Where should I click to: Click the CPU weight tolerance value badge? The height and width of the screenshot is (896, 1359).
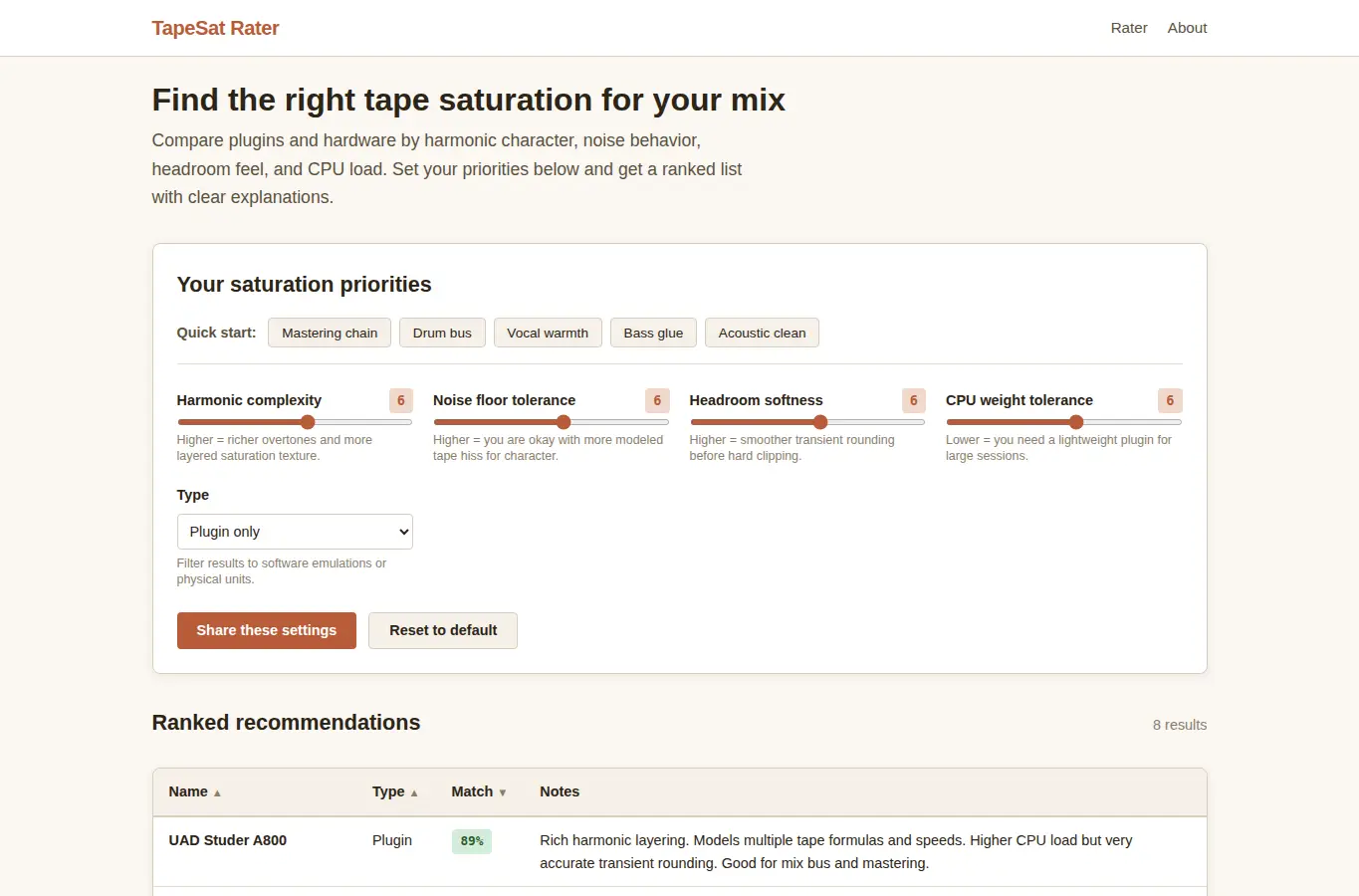point(1170,400)
